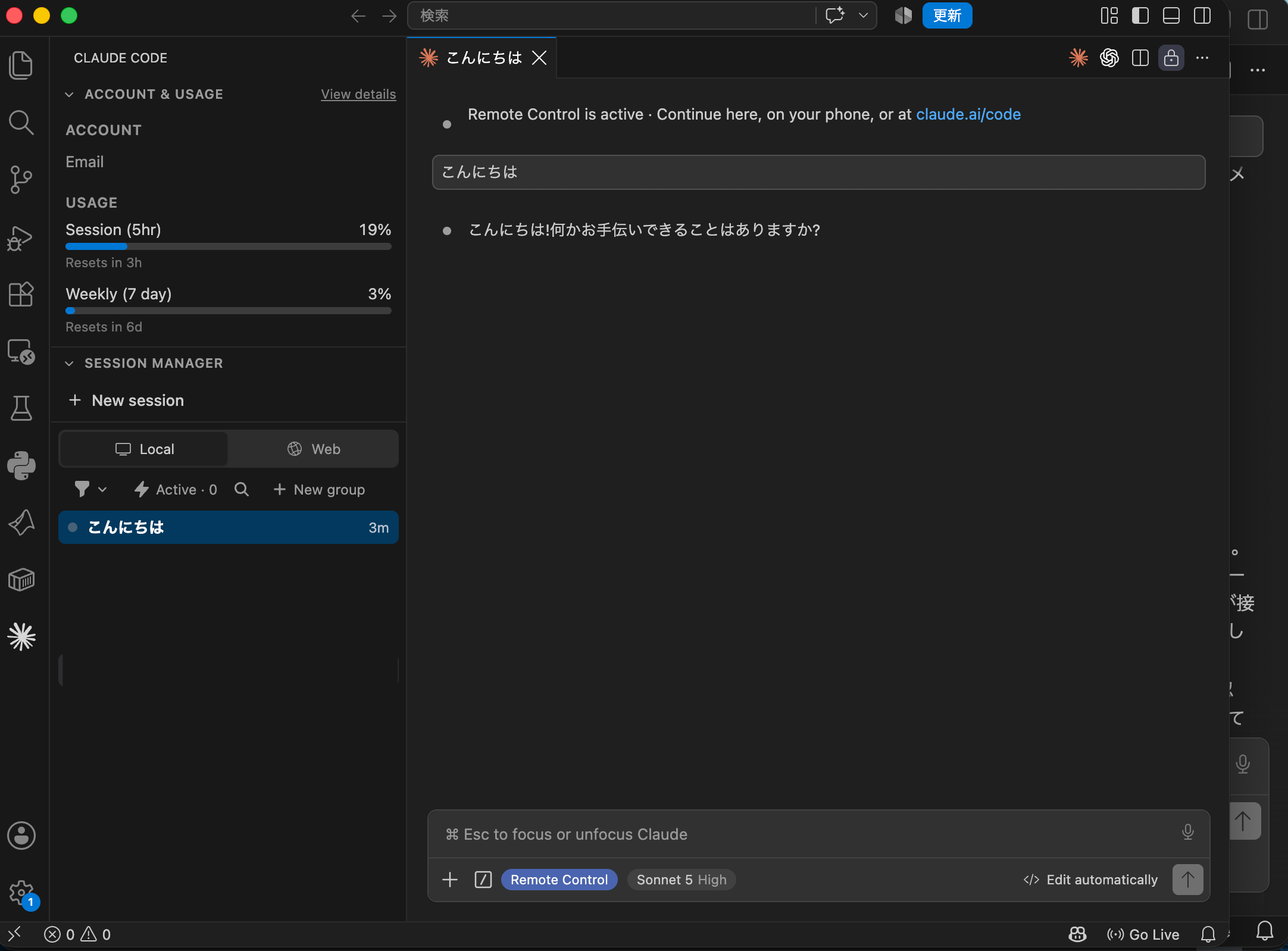Toggle the lock icon in editor toolbar
Viewport: 1288px width, 951px height.
1171,58
